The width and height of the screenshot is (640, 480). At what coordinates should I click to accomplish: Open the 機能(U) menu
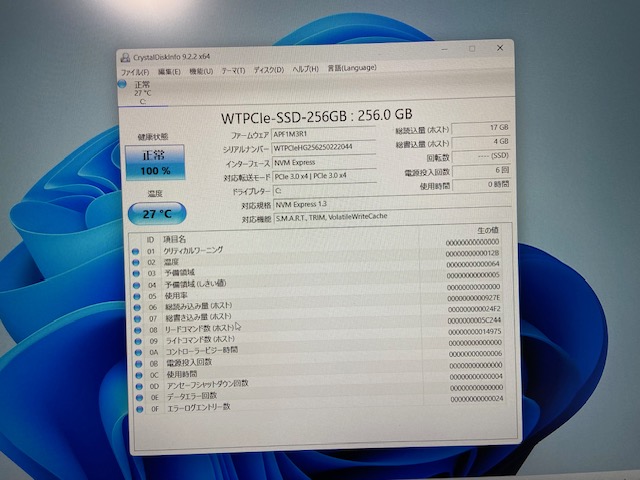coord(201,71)
